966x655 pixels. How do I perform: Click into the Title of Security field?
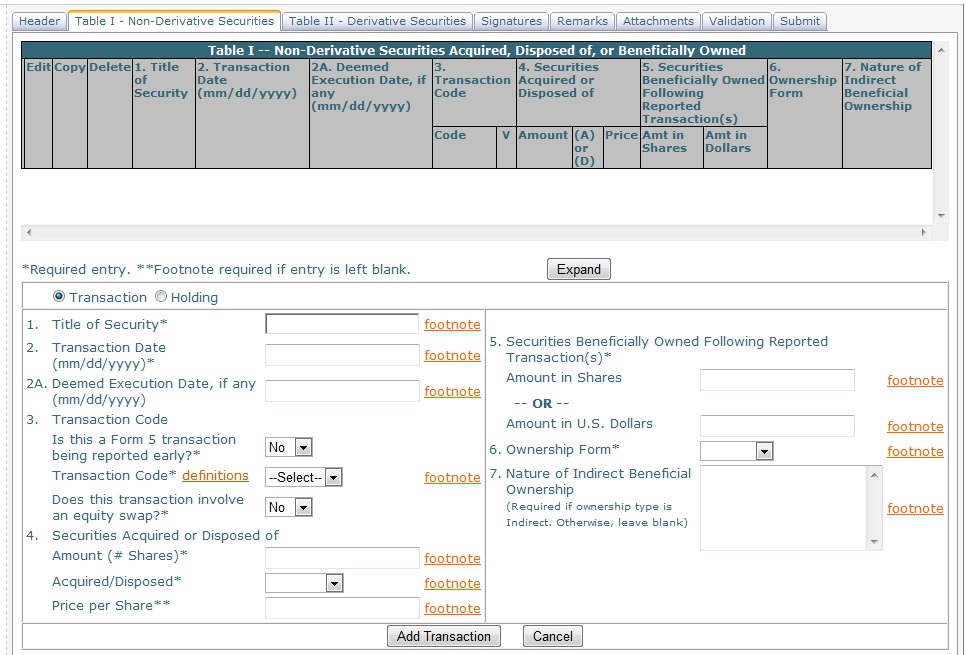click(x=342, y=324)
